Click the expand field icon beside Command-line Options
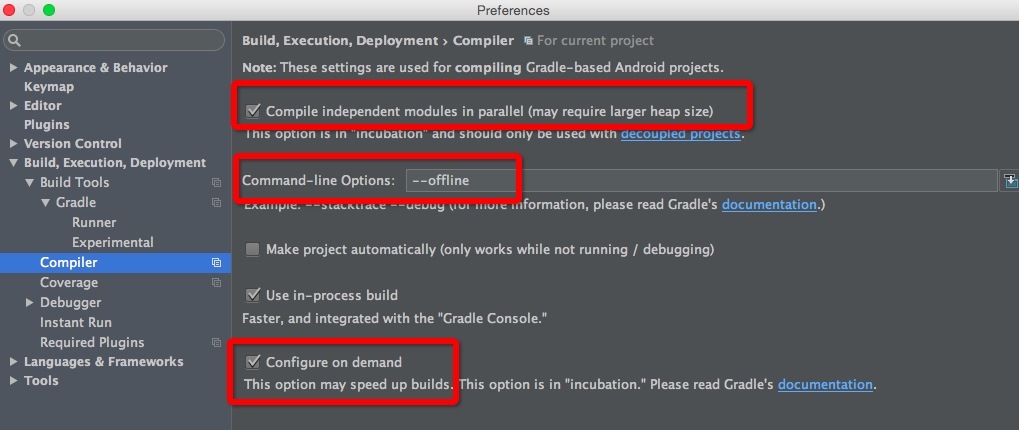Image resolution: width=1019 pixels, height=430 pixels. point(1010,180)
